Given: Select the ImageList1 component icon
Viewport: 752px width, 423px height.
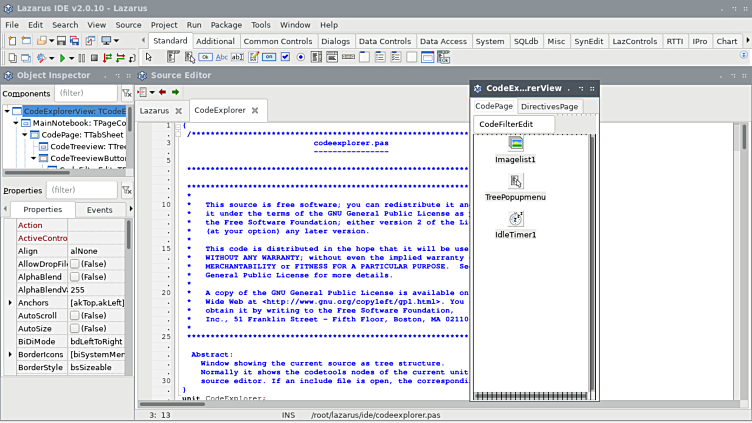Looking at the screenshot, I should point(516,144).
